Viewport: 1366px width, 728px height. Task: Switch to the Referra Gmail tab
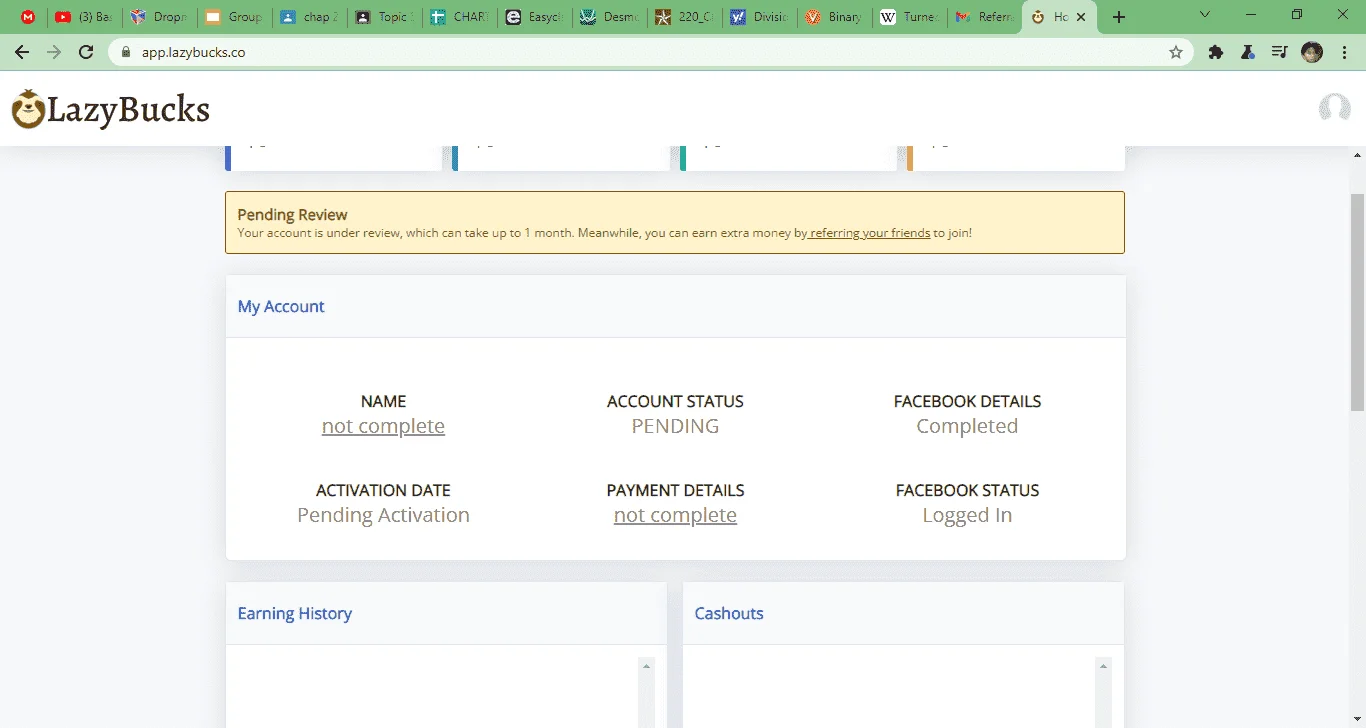pyautogui.click(x=984, y=17)
